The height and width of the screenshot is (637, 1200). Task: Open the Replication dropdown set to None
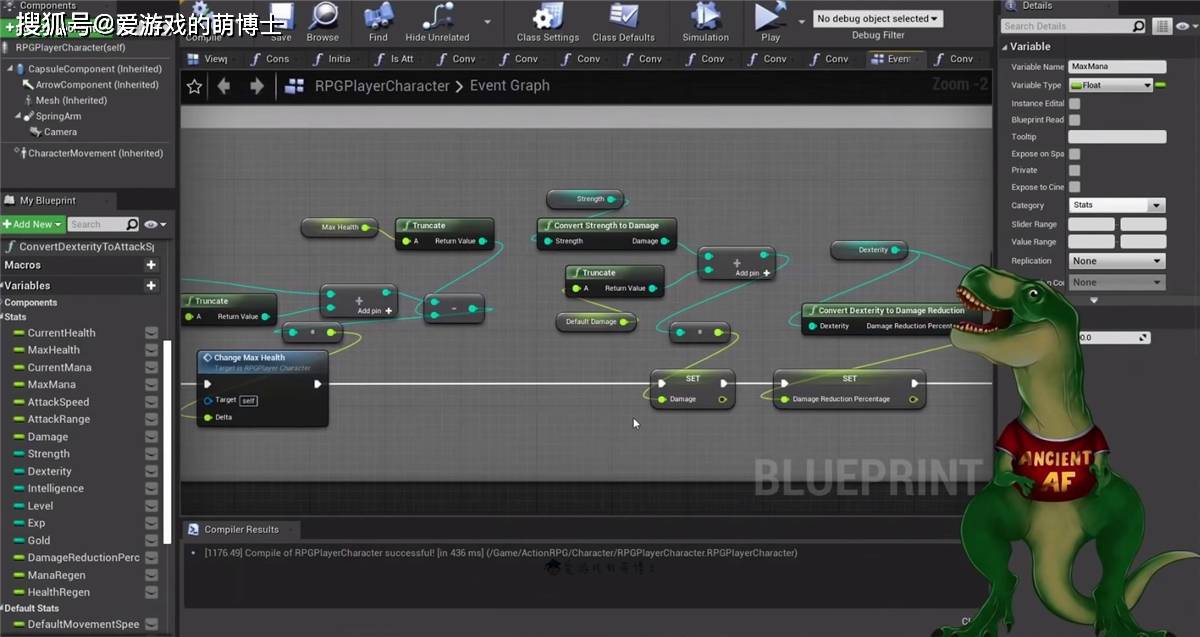(x=1117, y=261)
